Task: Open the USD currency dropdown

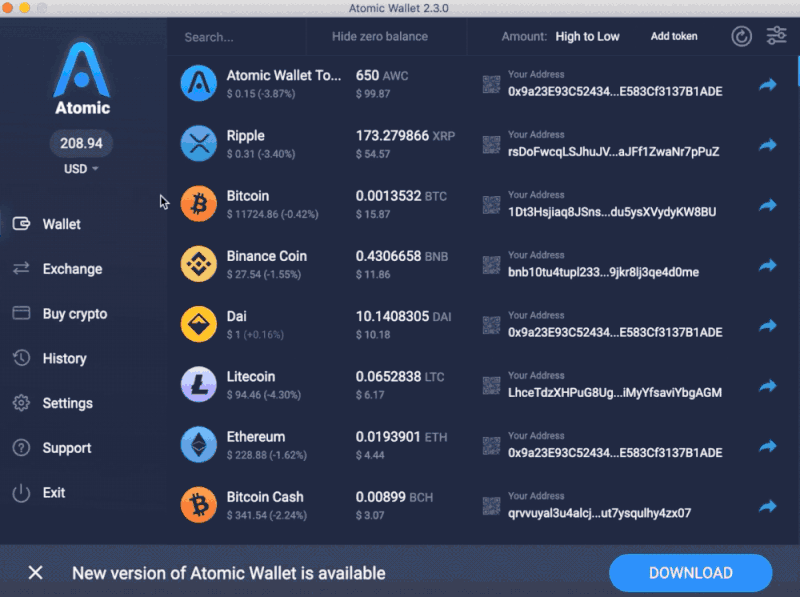Action: (81, 169)
